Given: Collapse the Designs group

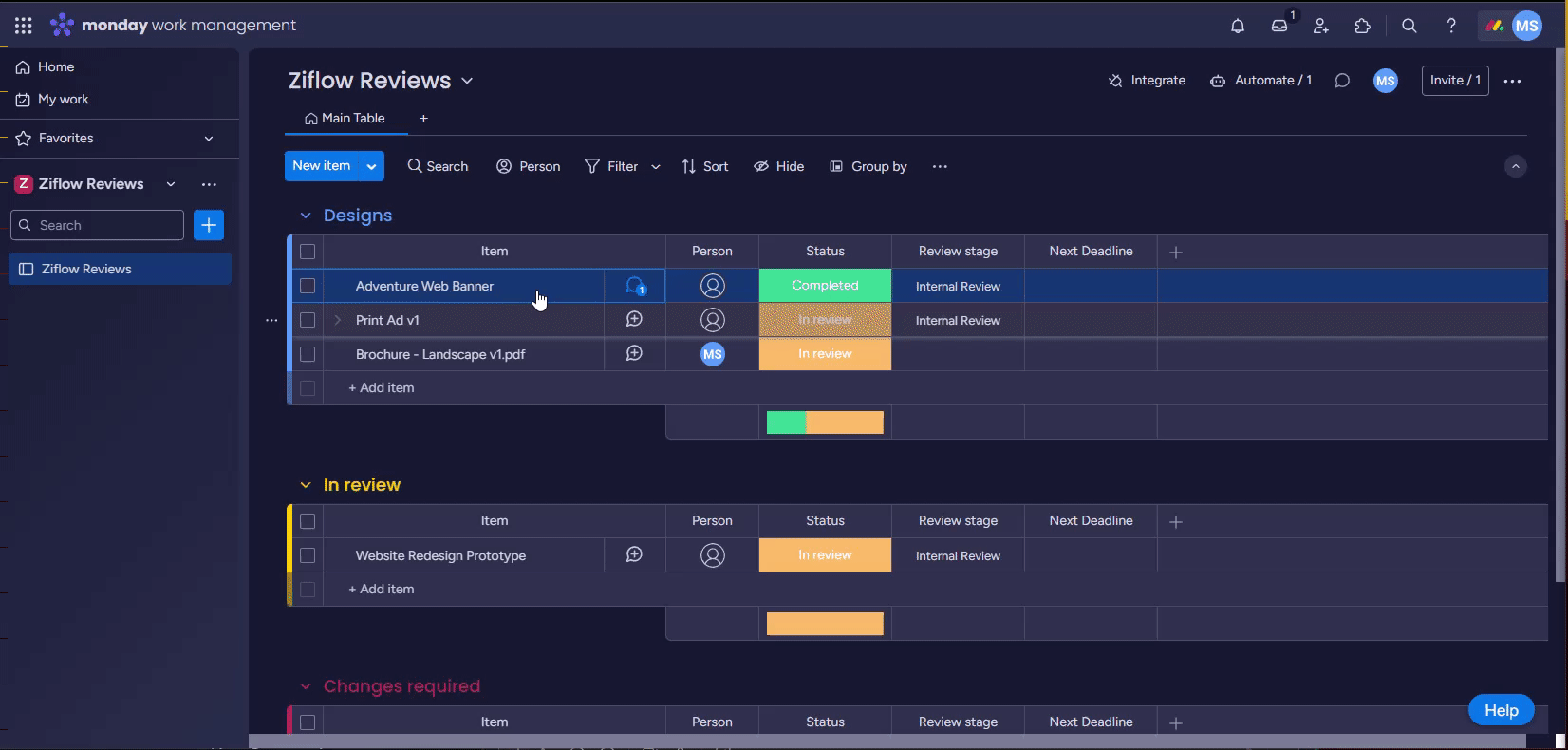Looking at the screenshot, I should click(306, 216).
